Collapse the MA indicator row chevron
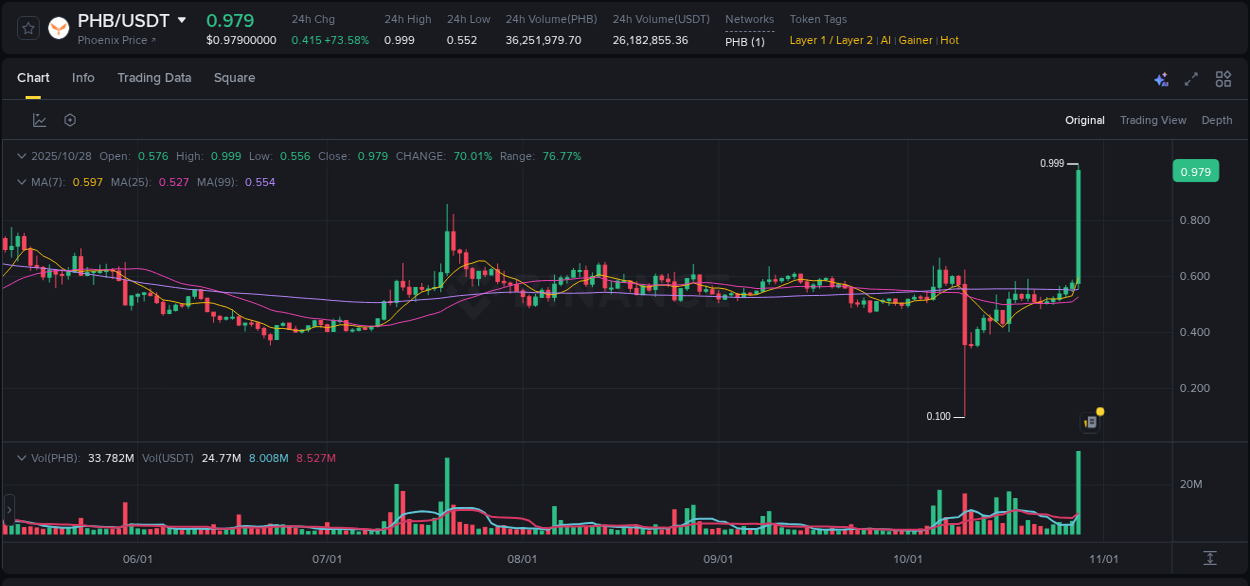Screen dimensions: 1250x586 click(x=22, y=182)
